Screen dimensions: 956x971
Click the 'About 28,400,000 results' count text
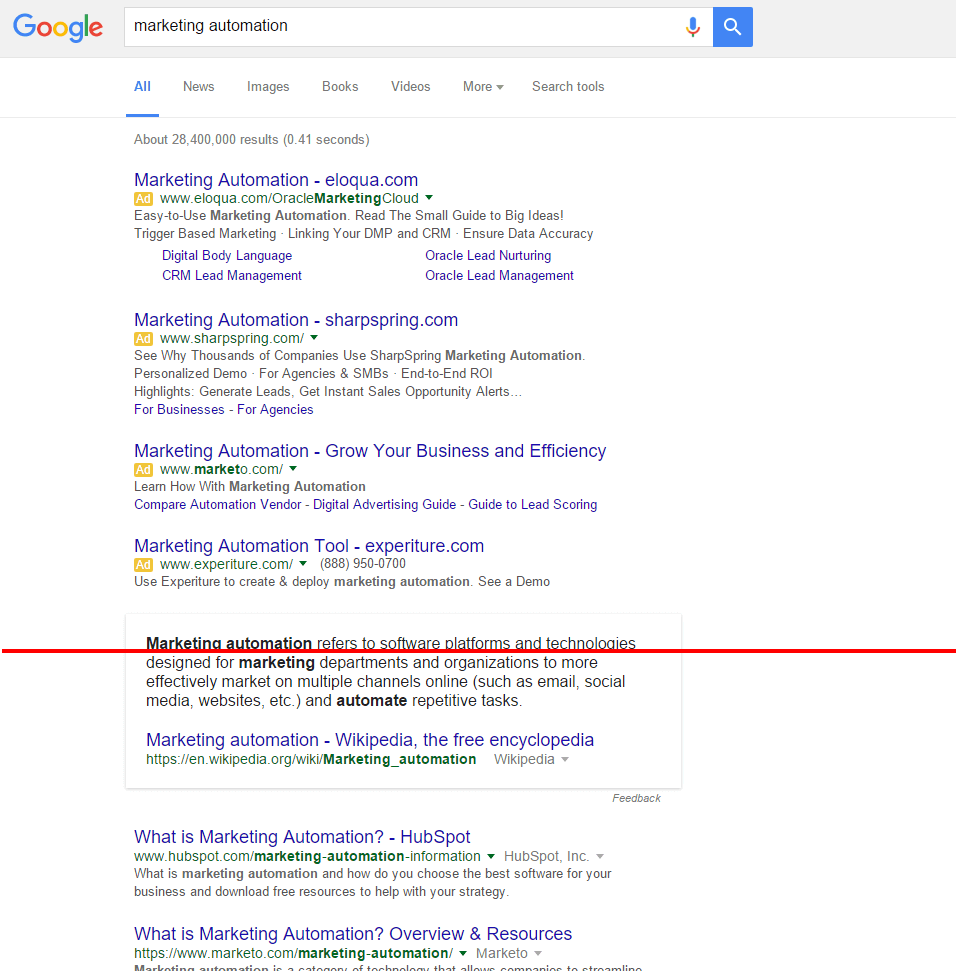tap(251, 139)
